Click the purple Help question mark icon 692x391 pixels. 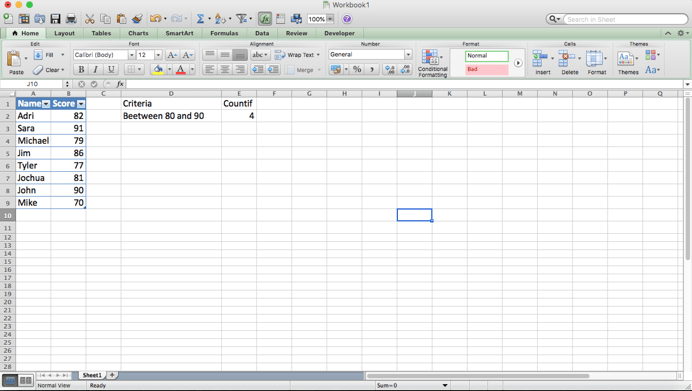point(347,19)
